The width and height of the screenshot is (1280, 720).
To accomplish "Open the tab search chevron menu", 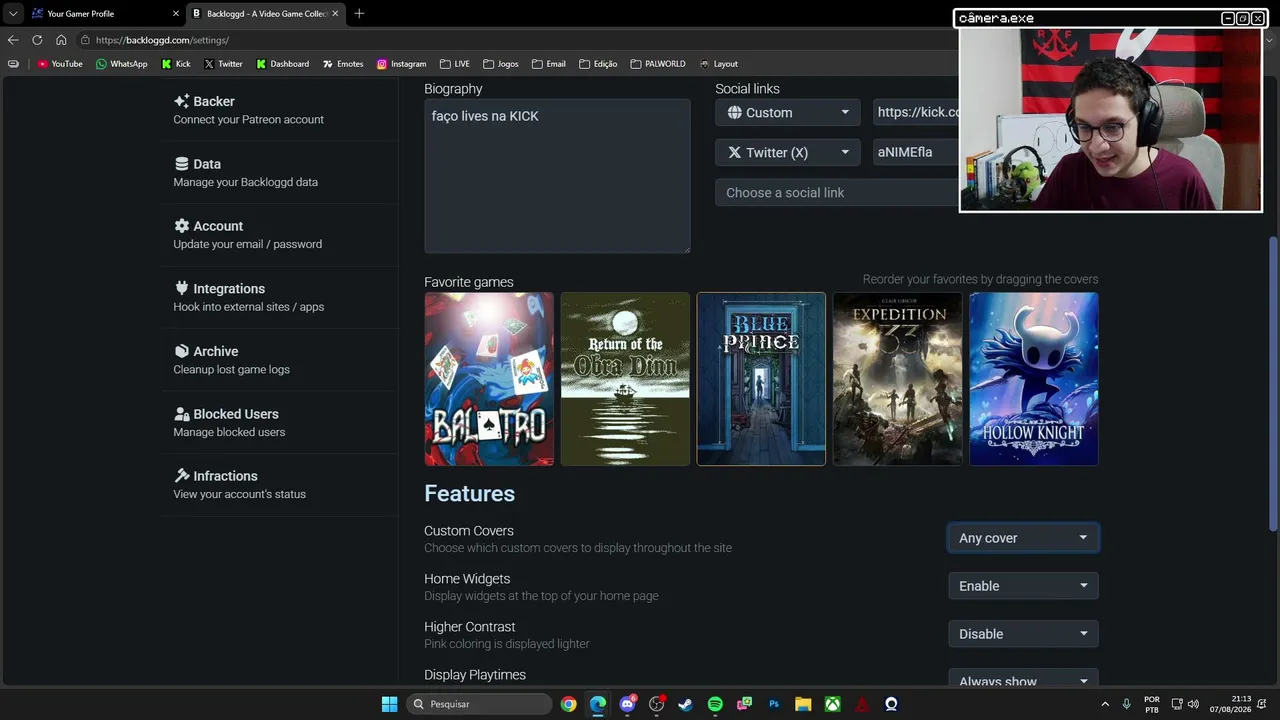I will (12, 14).
